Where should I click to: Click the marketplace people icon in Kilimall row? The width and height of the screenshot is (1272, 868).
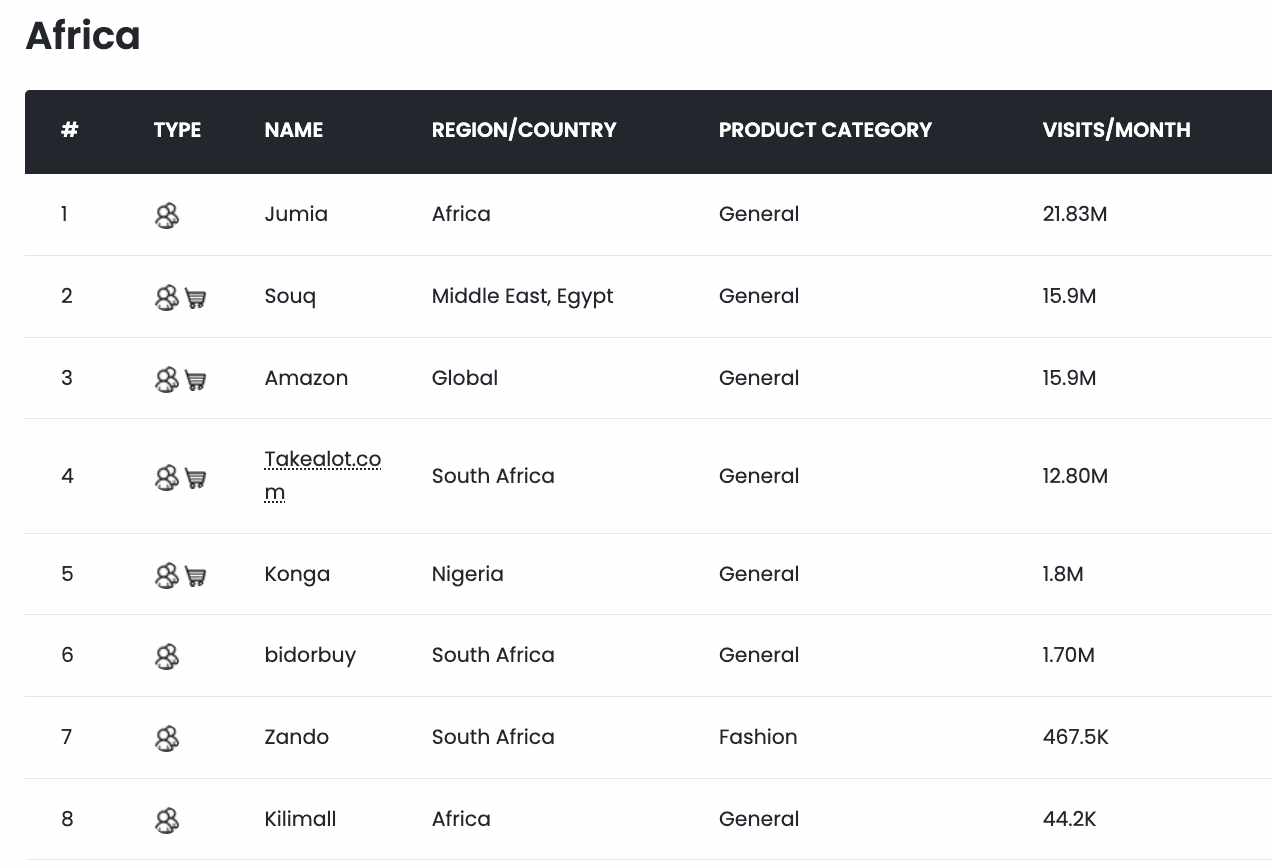click(167, 821)
